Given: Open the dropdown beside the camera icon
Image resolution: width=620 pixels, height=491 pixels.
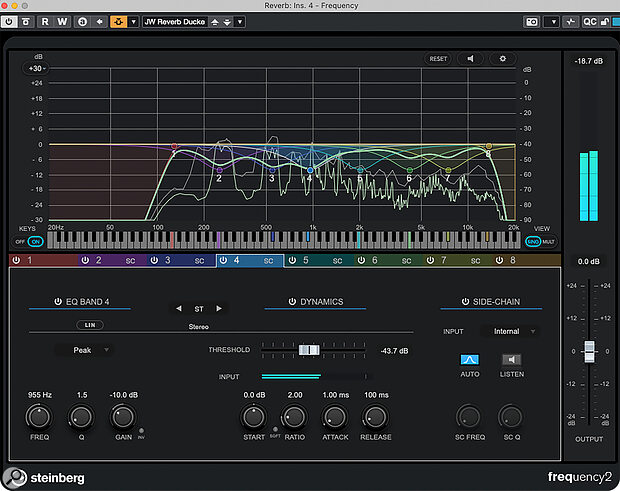Looking at the screenshot, I should click(x=552, y=22).
